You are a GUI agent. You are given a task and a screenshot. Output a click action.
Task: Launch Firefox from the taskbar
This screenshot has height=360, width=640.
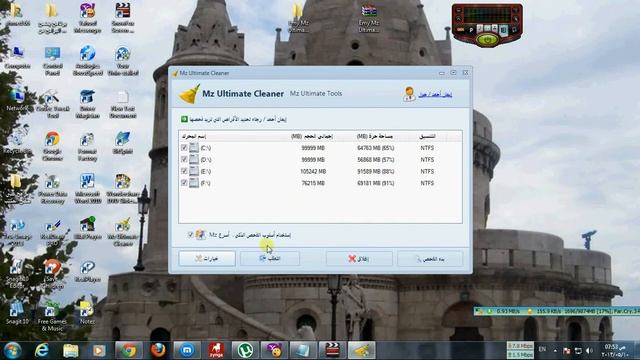click(158, 350)
